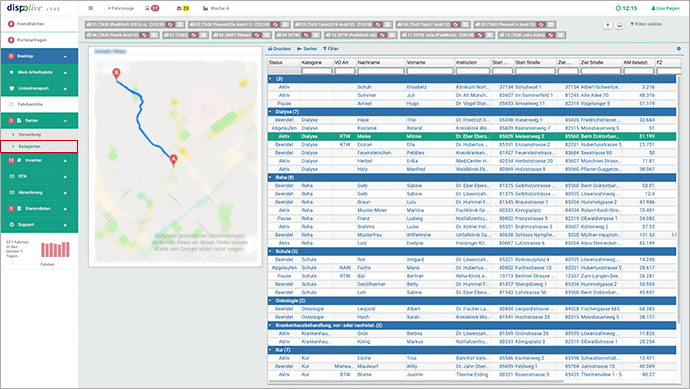Open the Fahrzeuge dropdown in top bar
Image resolution: width=690 pixels, height=389 pixels.
(x=121, y=8)
